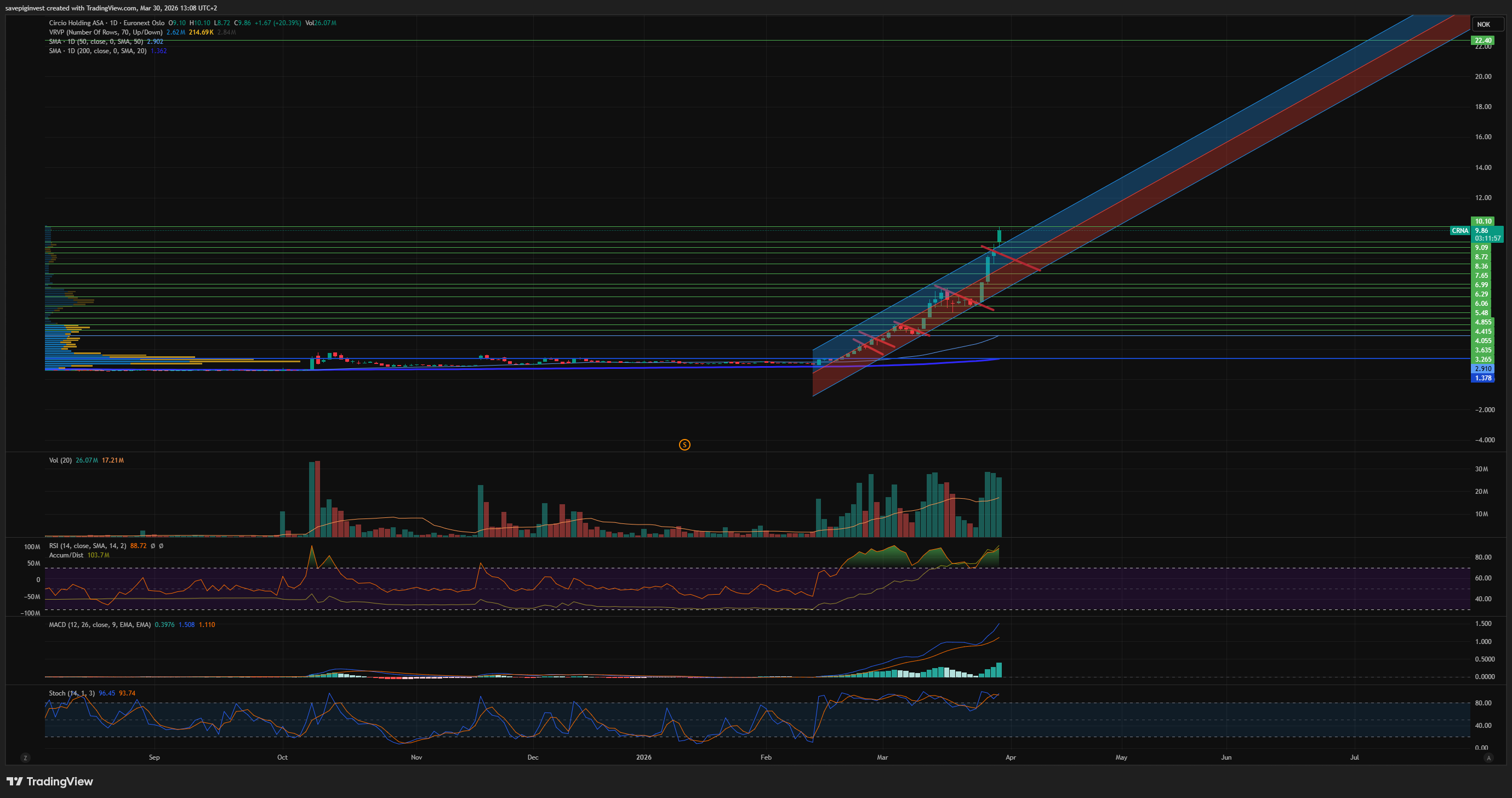Screen dimensions: 1512x798
Task: Open the Circio Holding ASA symbol legend
Action: (x=76, y=23)
